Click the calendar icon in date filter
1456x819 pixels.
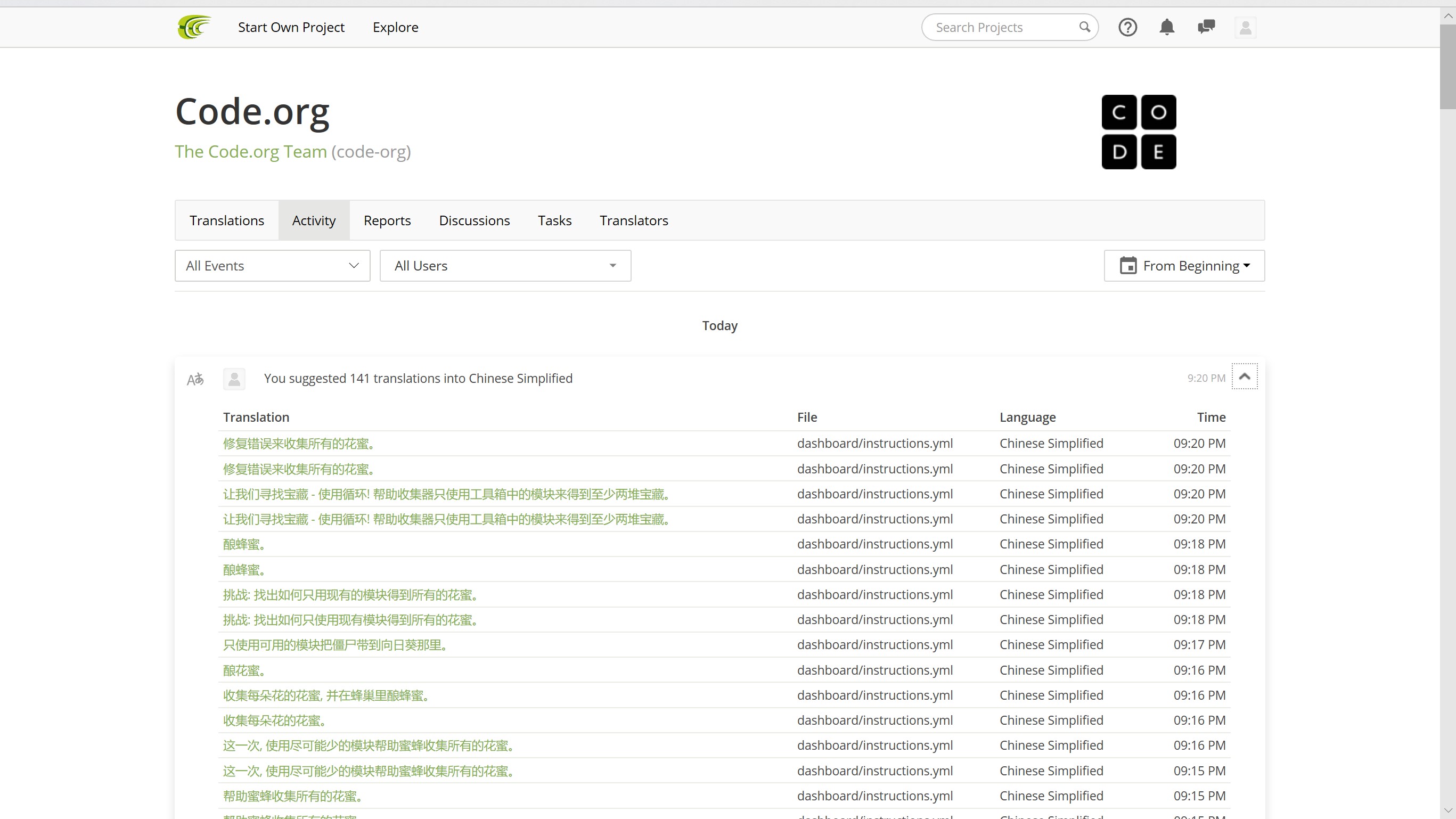[1127, 266]
